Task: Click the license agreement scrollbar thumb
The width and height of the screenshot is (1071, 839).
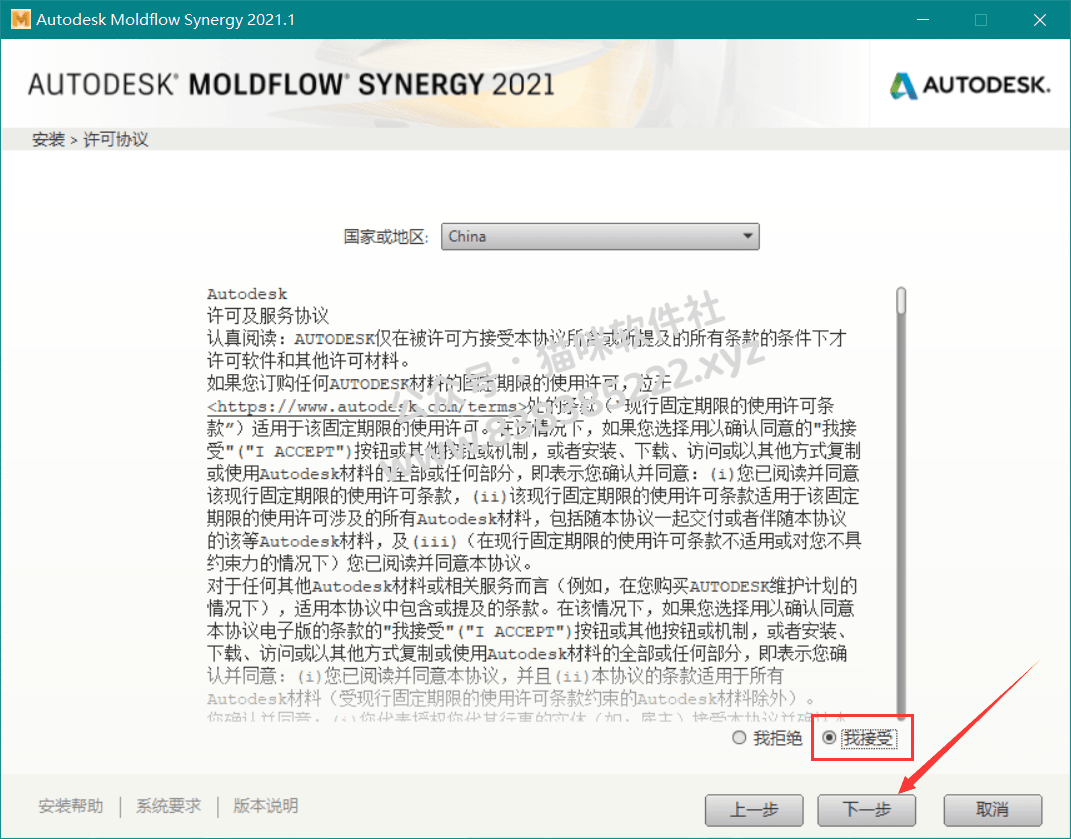Action: pos(901,301)
